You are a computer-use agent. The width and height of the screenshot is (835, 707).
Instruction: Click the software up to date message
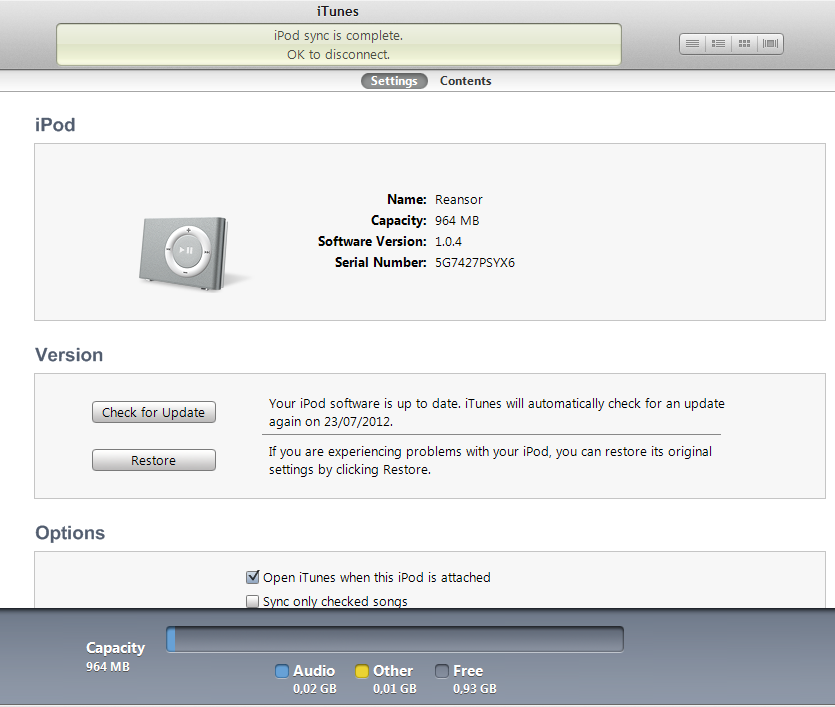click(x=496, y=413)
